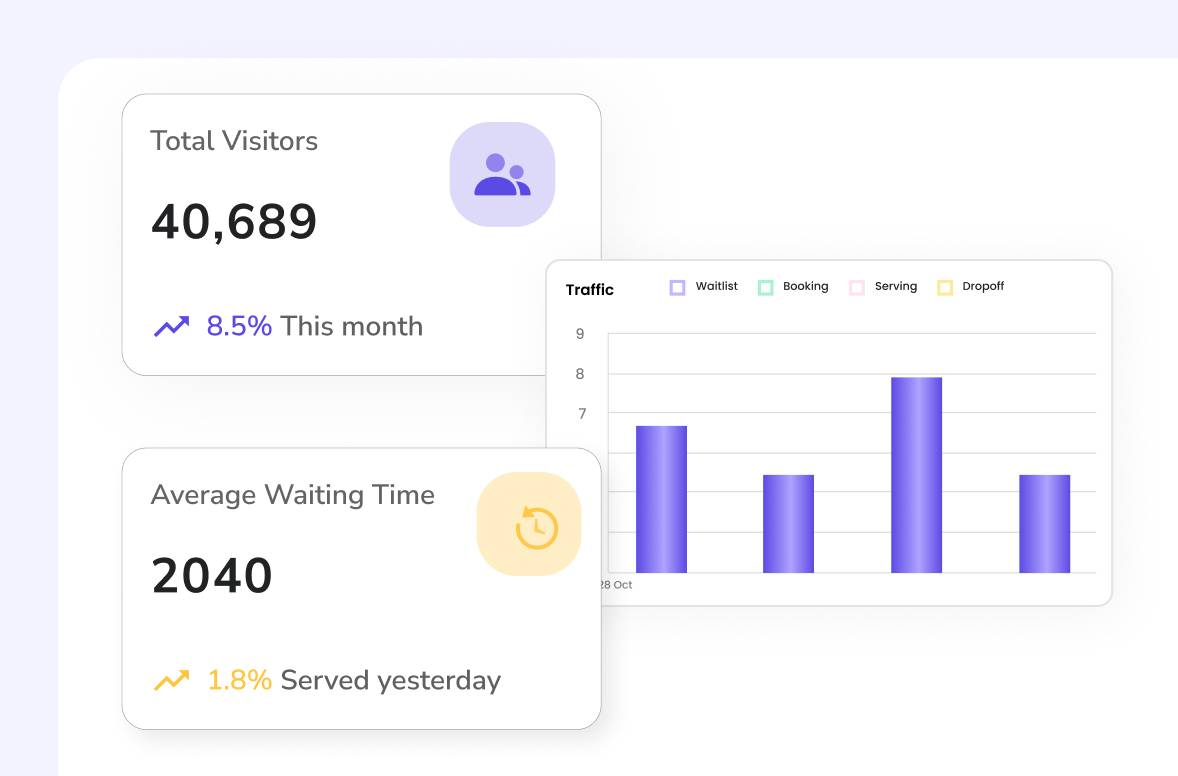Click the yellow upward trend arrow
1178x776 pixels.
[171, 681]
